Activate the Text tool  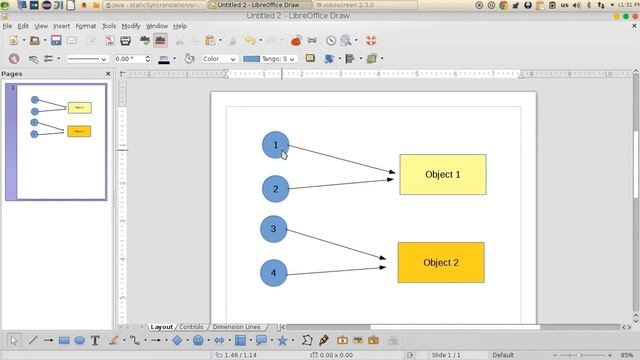tap(95, 340)
